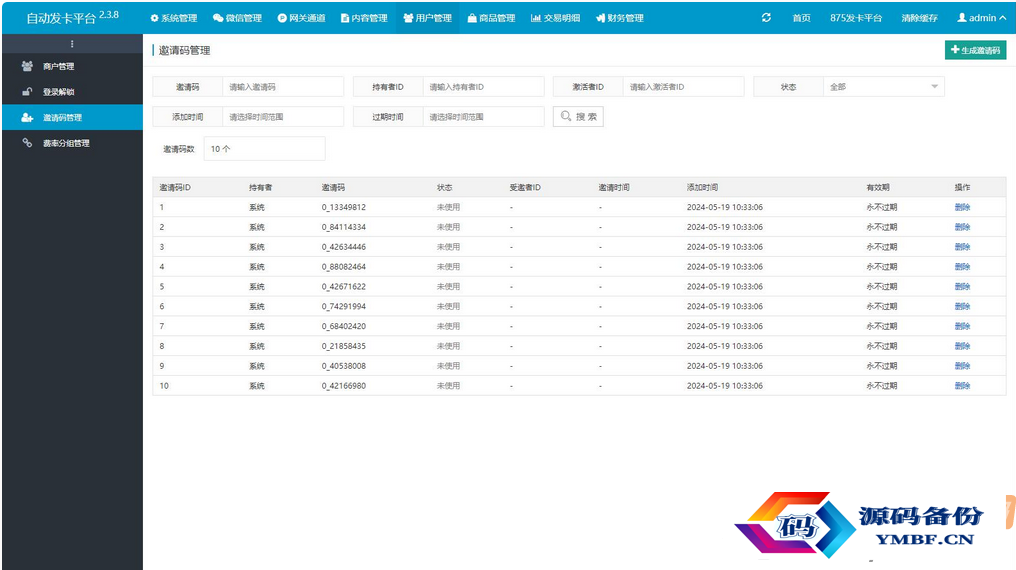Delete invite code 0_21858435
The width and height of the screenshot is (1016, 570).
pyautogui.click(x=962, y=346)
